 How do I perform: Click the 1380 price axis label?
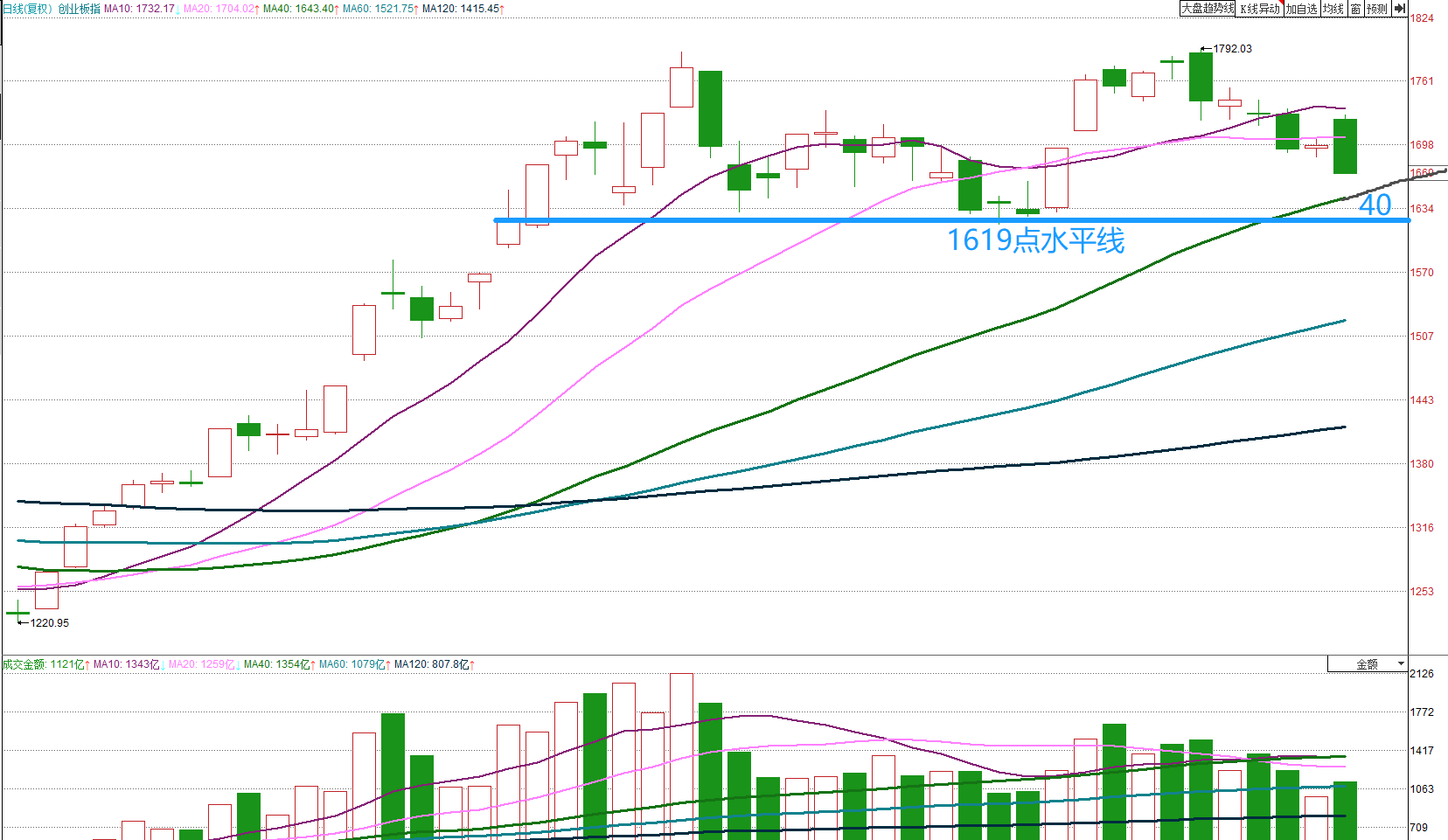(x=1422, y=464)
